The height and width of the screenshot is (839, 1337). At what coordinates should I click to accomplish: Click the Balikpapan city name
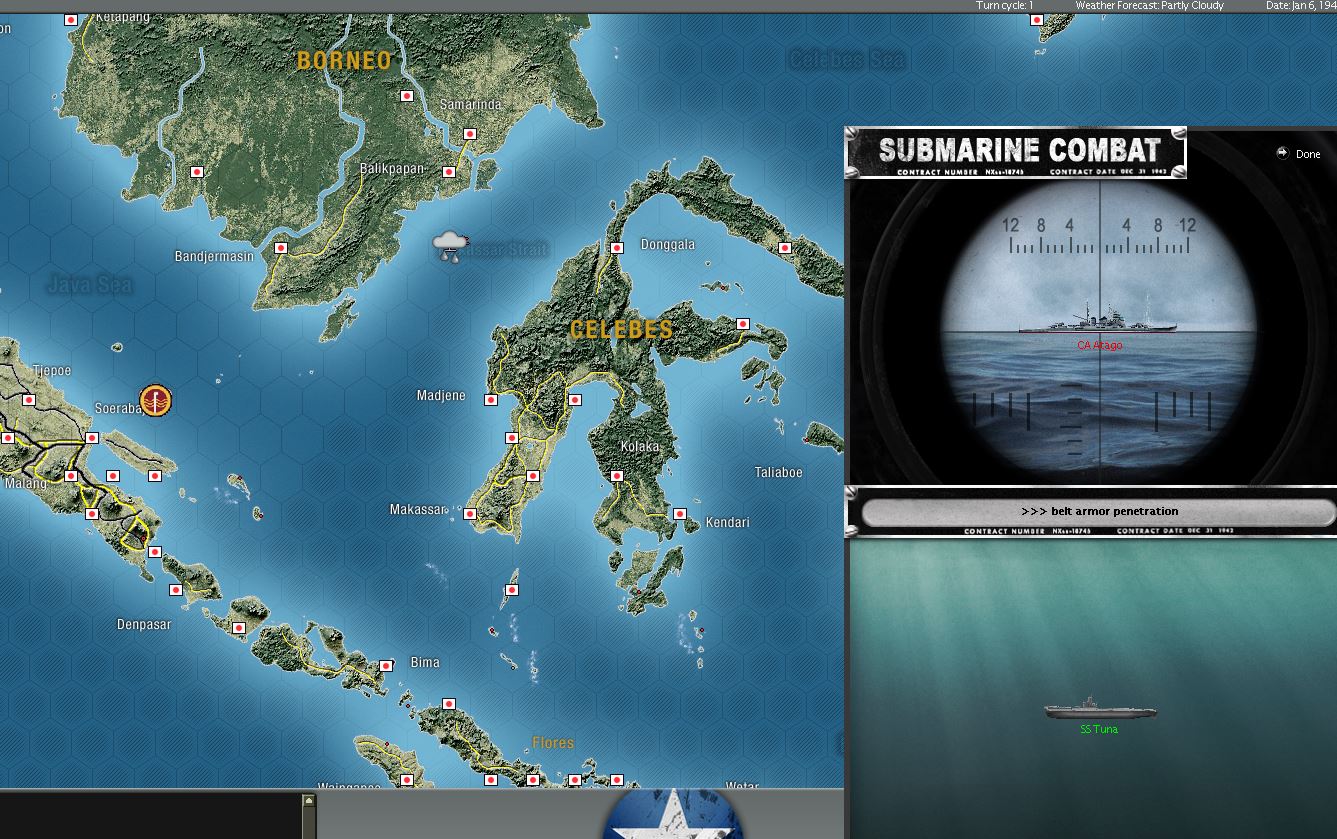tap(392, 170)
